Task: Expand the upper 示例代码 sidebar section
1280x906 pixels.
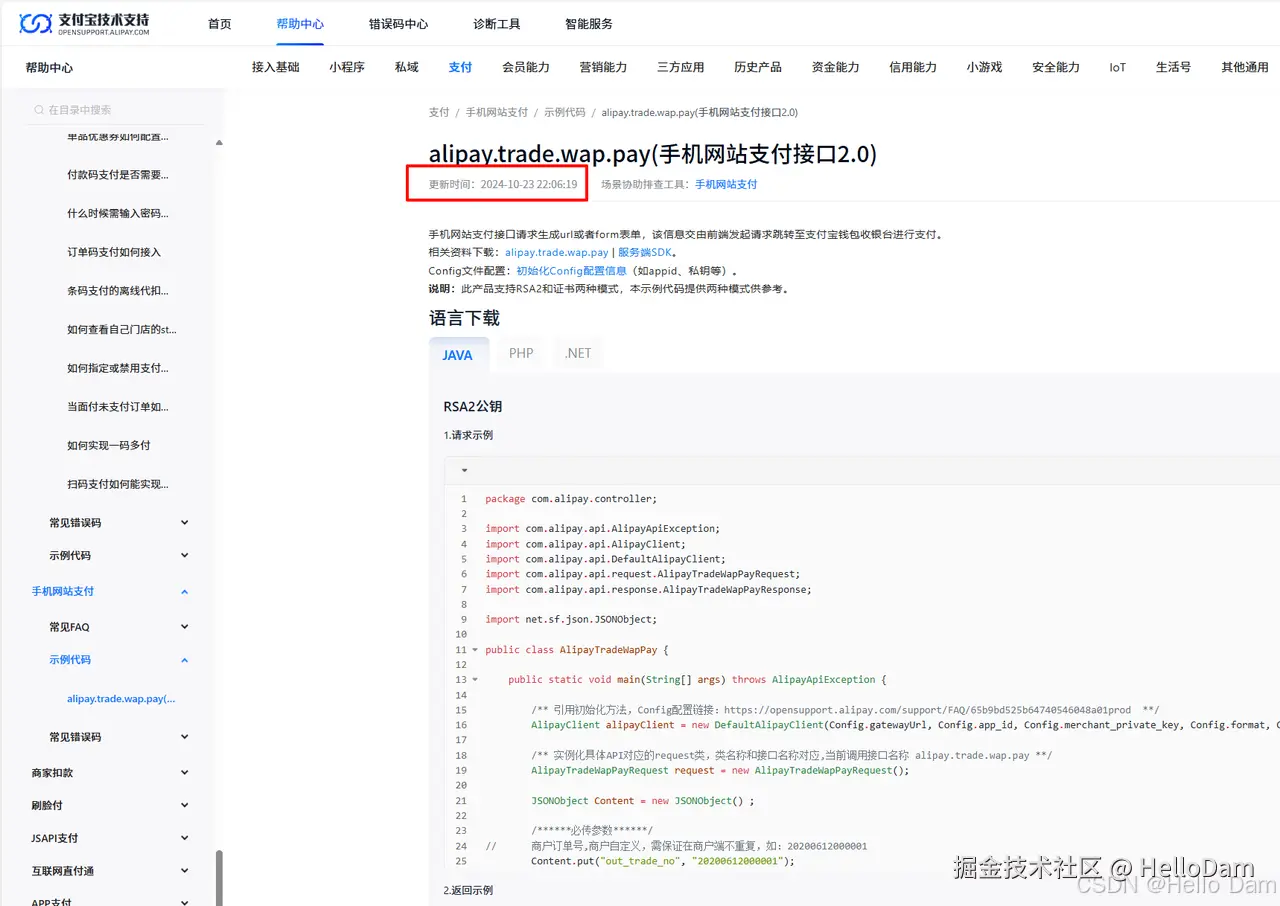Action: 185,555
